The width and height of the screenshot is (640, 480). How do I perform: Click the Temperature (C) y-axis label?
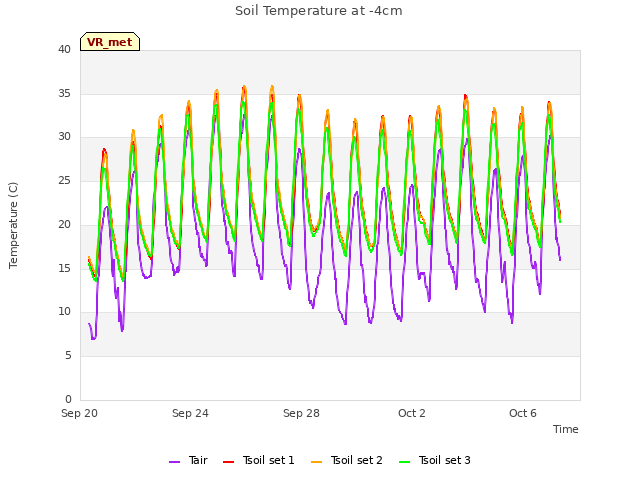click(x=13, y=225)
